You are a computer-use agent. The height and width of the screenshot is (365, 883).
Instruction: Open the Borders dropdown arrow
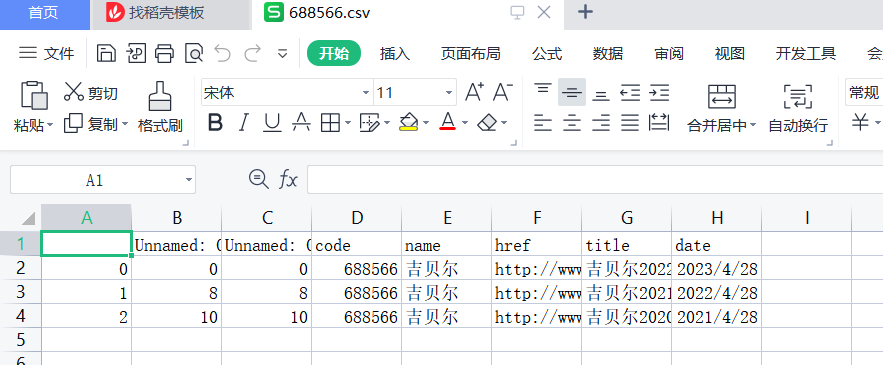347,122
